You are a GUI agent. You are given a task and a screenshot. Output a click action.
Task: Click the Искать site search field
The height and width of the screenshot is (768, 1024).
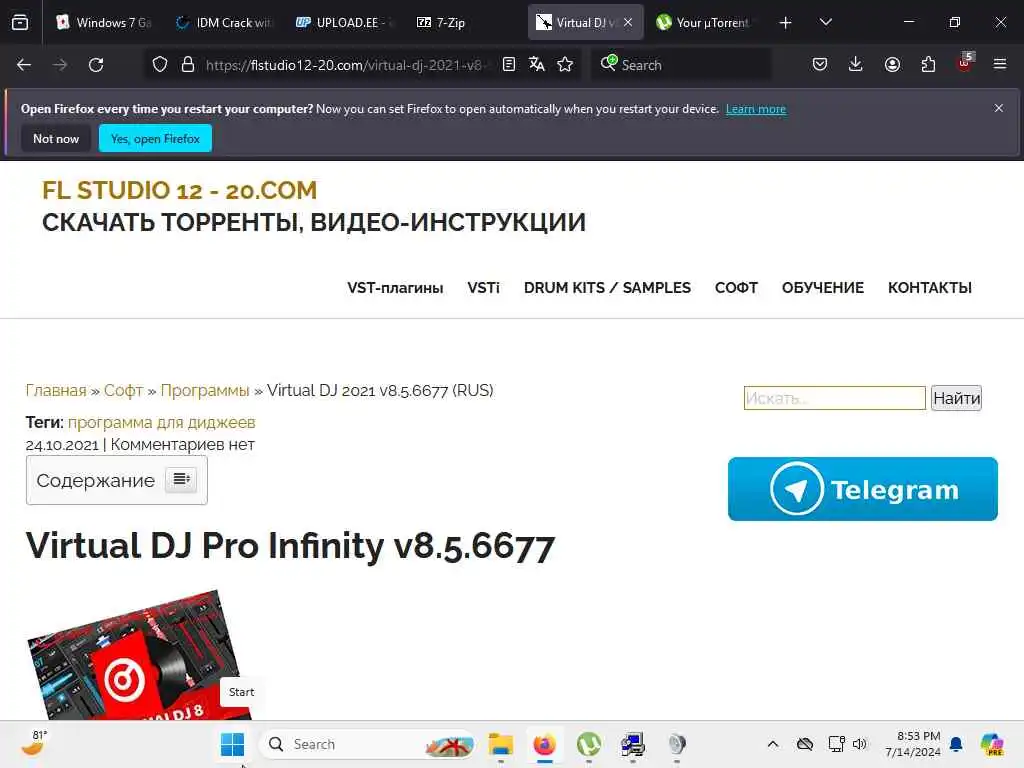[x=835, y=398]
